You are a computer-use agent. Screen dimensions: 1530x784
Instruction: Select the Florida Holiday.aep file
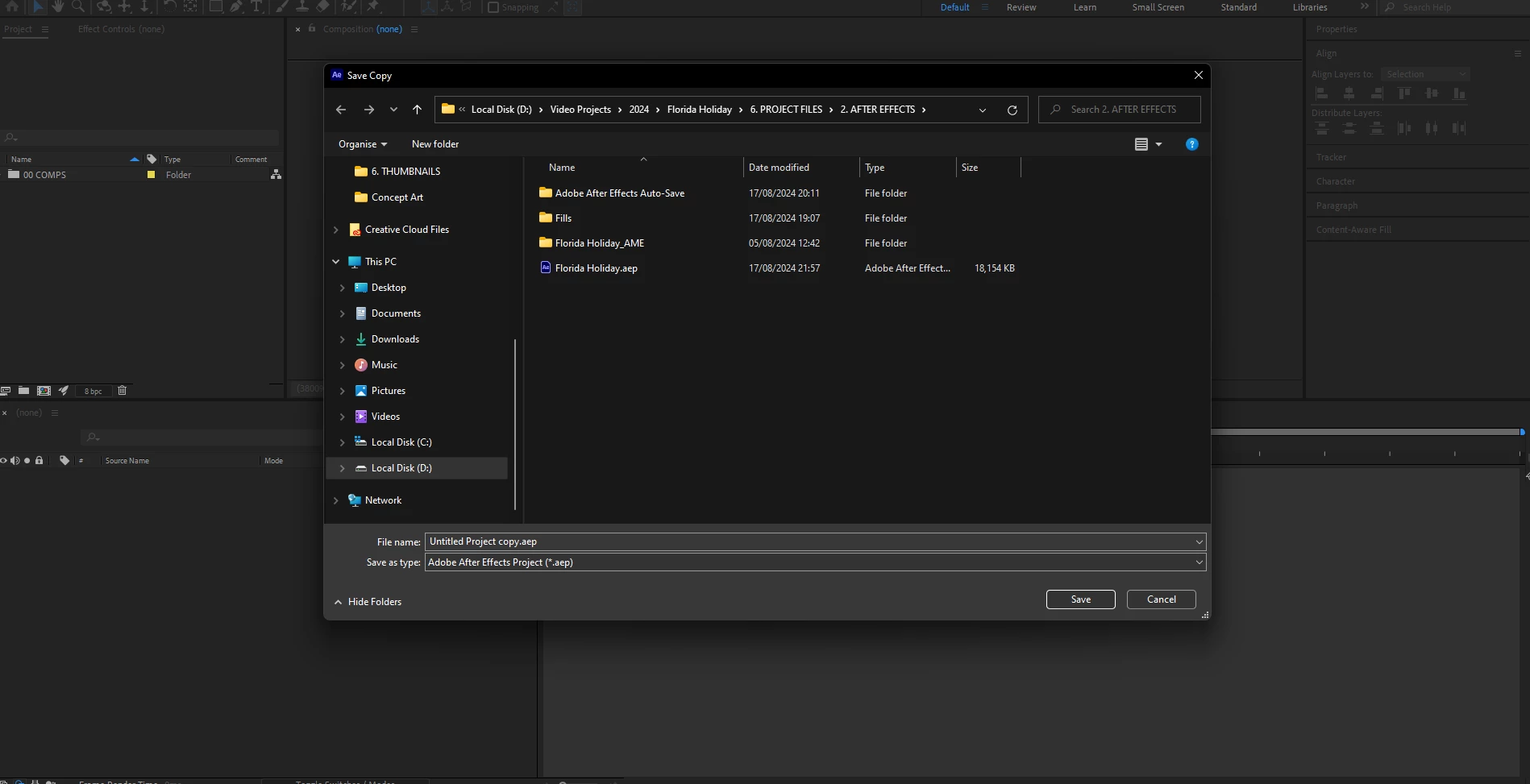pos(597,268)
